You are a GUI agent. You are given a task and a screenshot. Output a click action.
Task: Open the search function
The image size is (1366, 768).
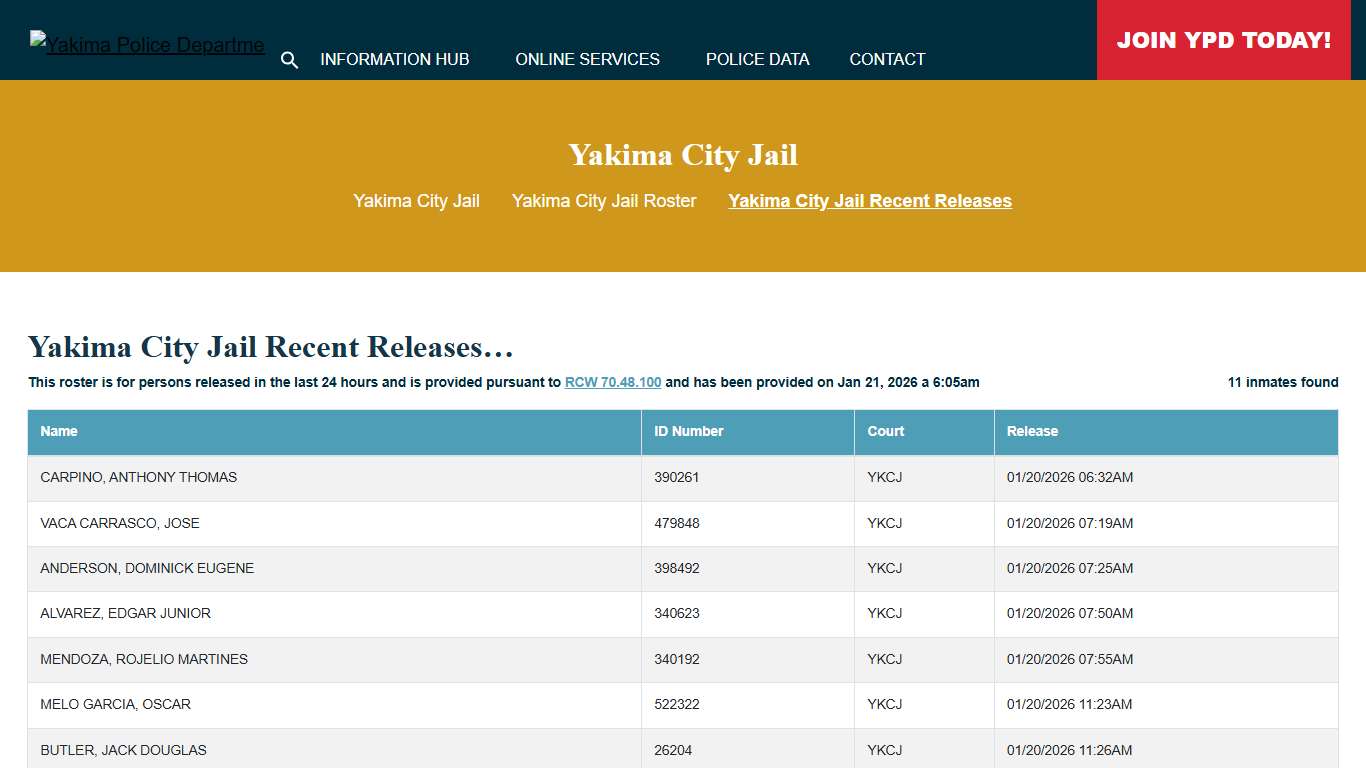pyautogui.click(x=289, y=60)
